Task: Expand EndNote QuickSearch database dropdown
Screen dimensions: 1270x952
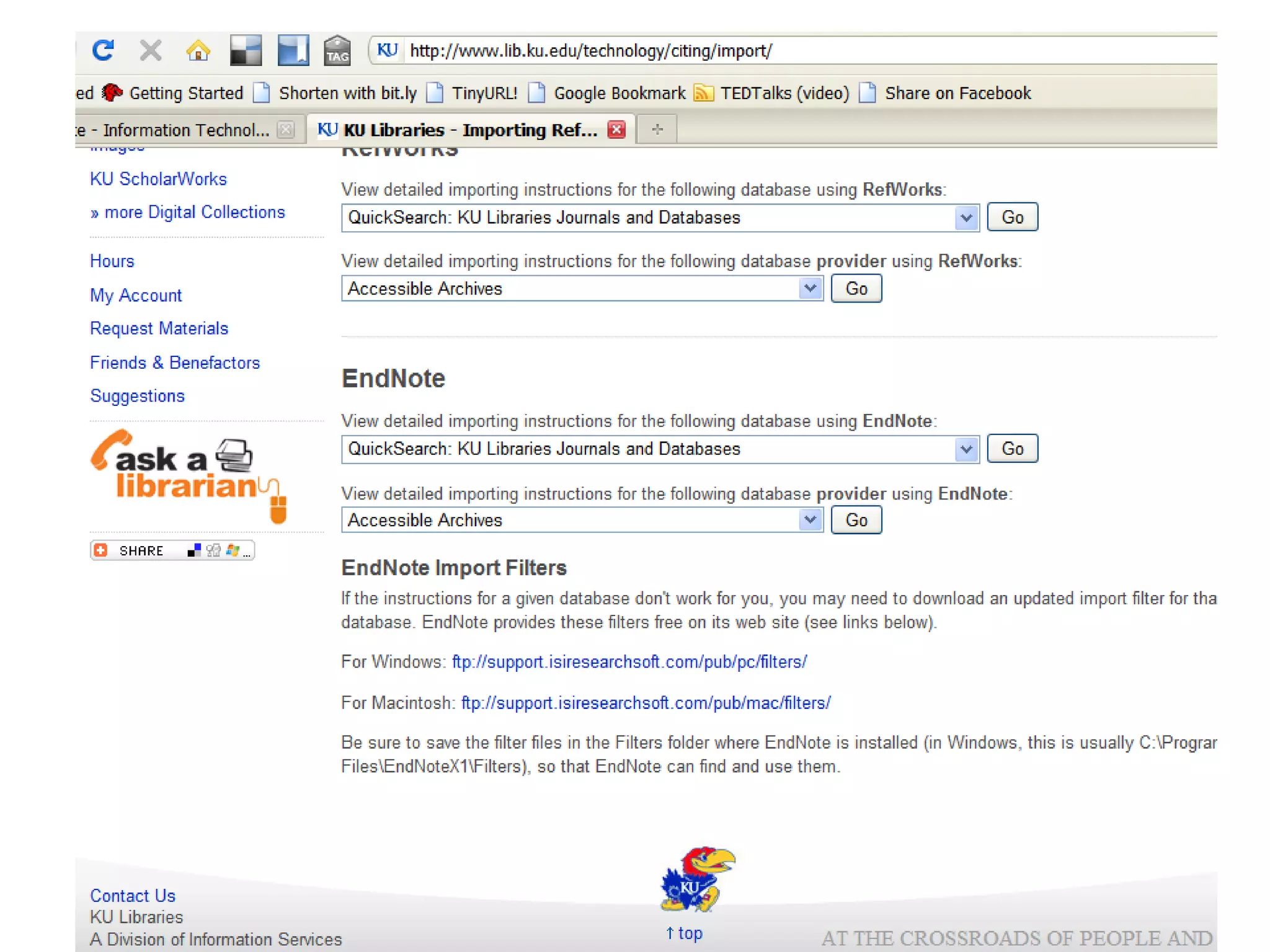Action: [x=966, y=449]
